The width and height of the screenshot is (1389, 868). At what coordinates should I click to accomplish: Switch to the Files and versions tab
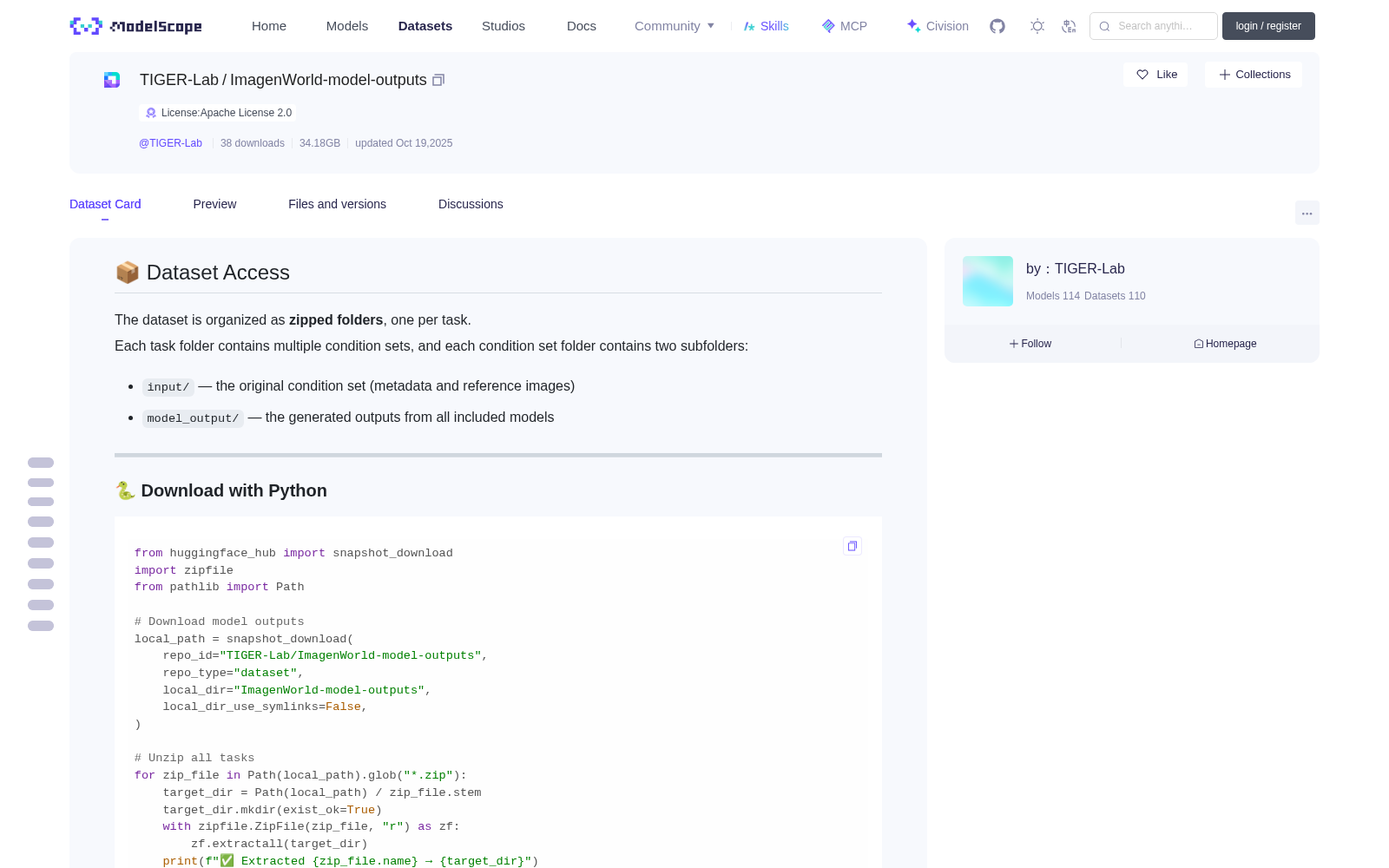tap(337, 204)
